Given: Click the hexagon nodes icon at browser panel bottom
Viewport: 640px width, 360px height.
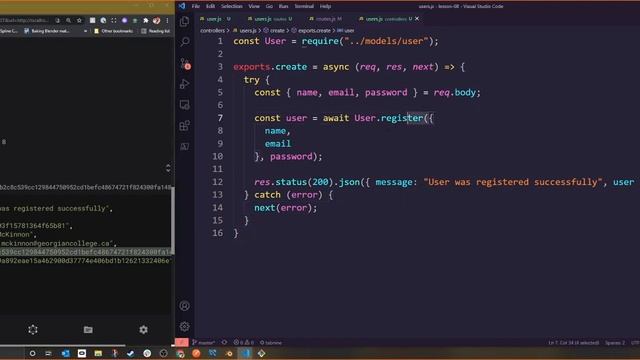Looking at the screenshot, I should coord(33,330).
